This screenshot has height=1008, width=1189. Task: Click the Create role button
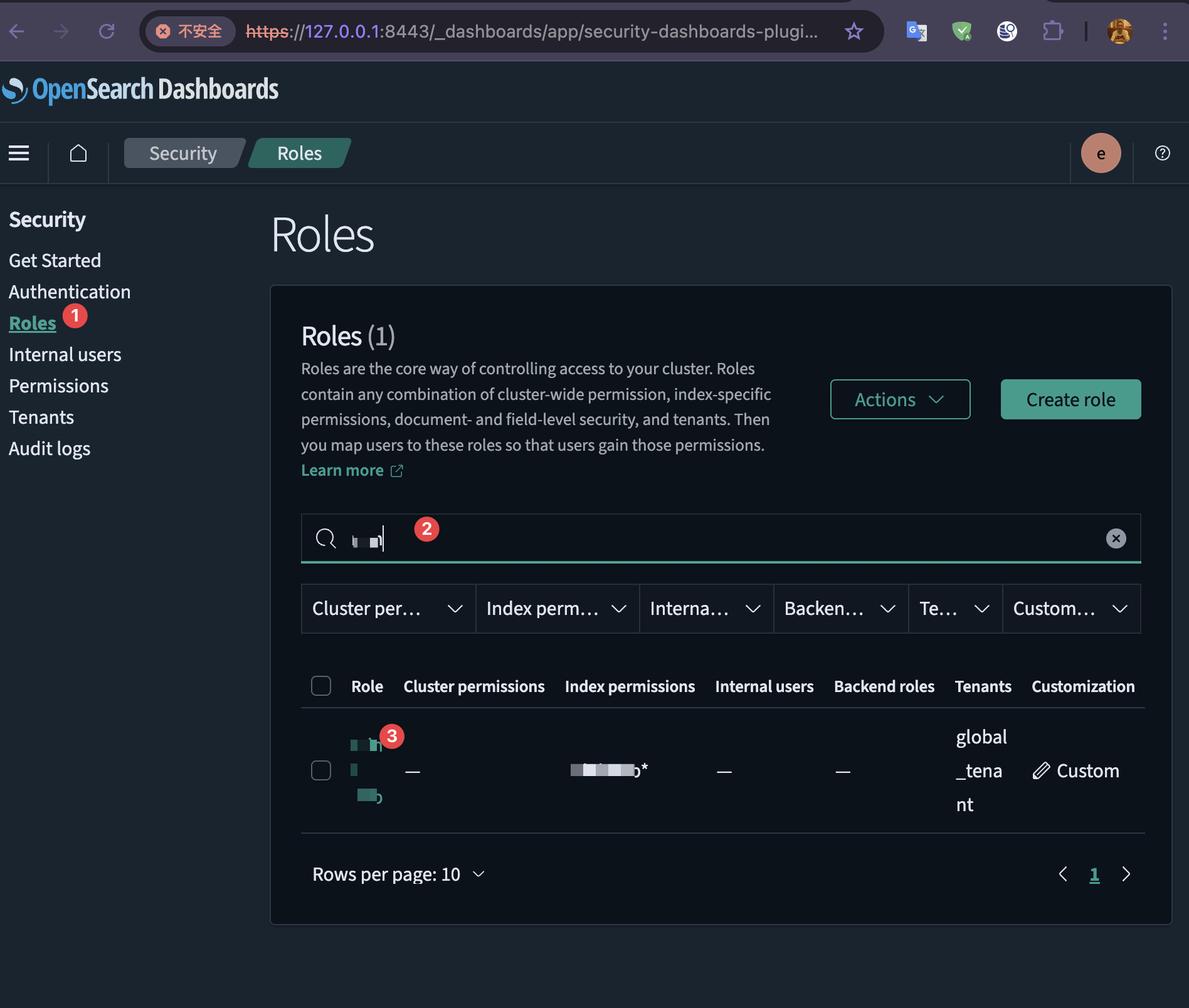[x=1070, y=399]
